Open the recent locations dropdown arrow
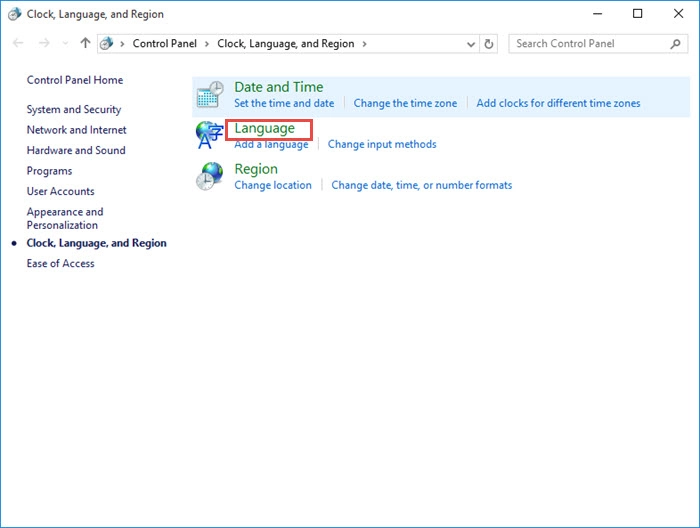 click(66, 43)
